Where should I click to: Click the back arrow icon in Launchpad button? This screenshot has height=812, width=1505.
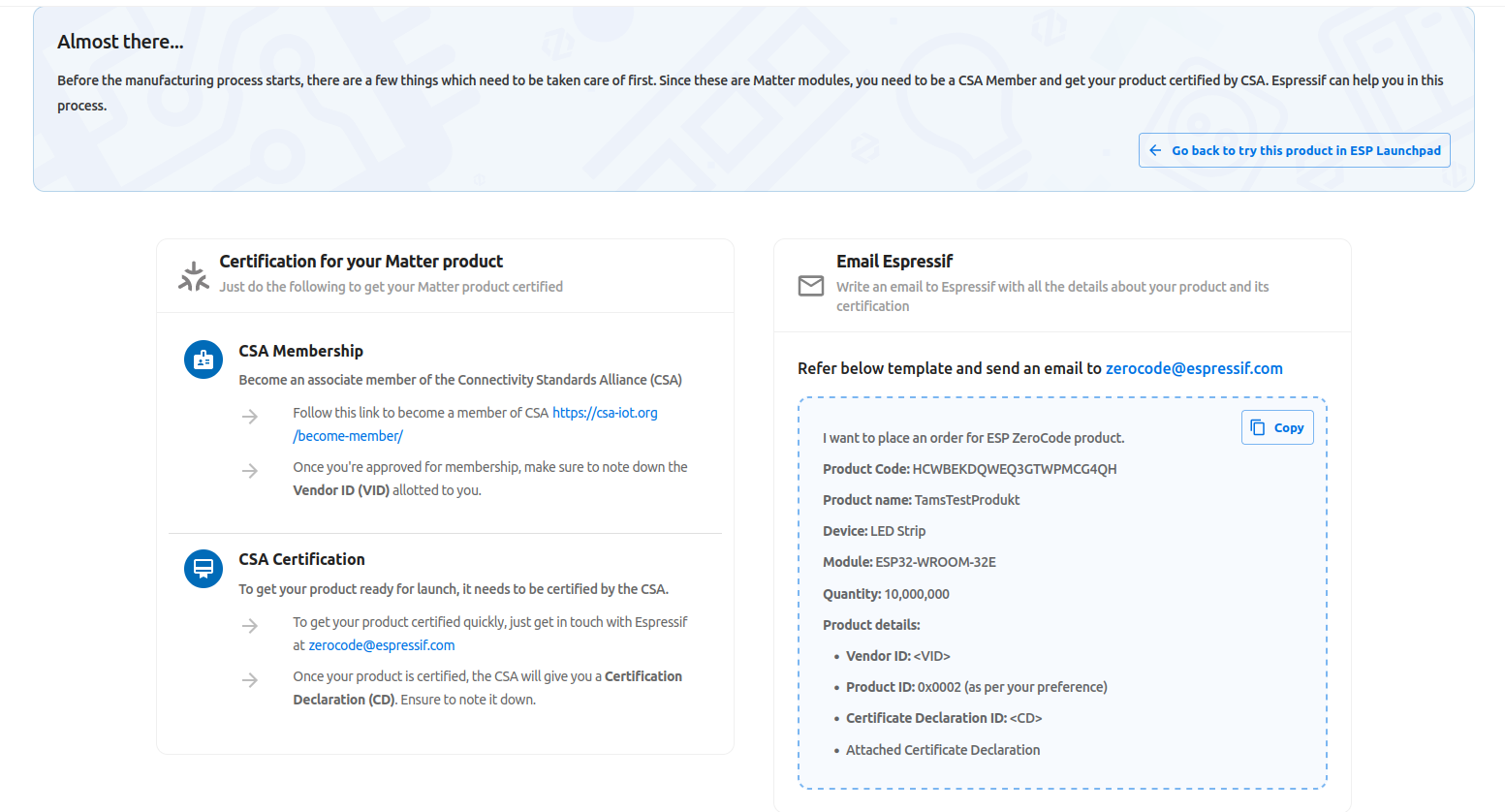pyautogui.click(x=1155, y=150)
